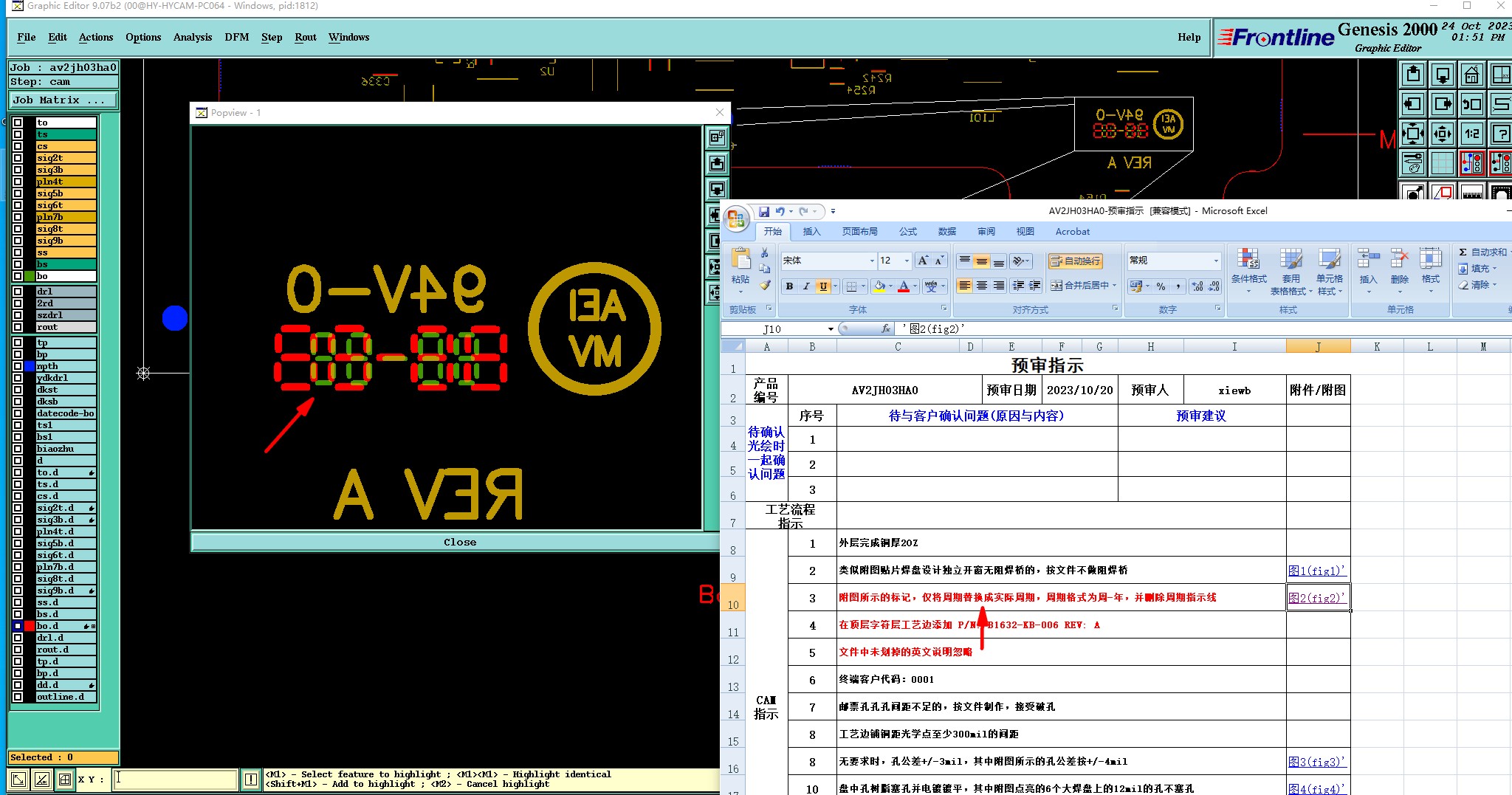Open the File menu in Genesis

pyautogui.click(x=27, y=38)
